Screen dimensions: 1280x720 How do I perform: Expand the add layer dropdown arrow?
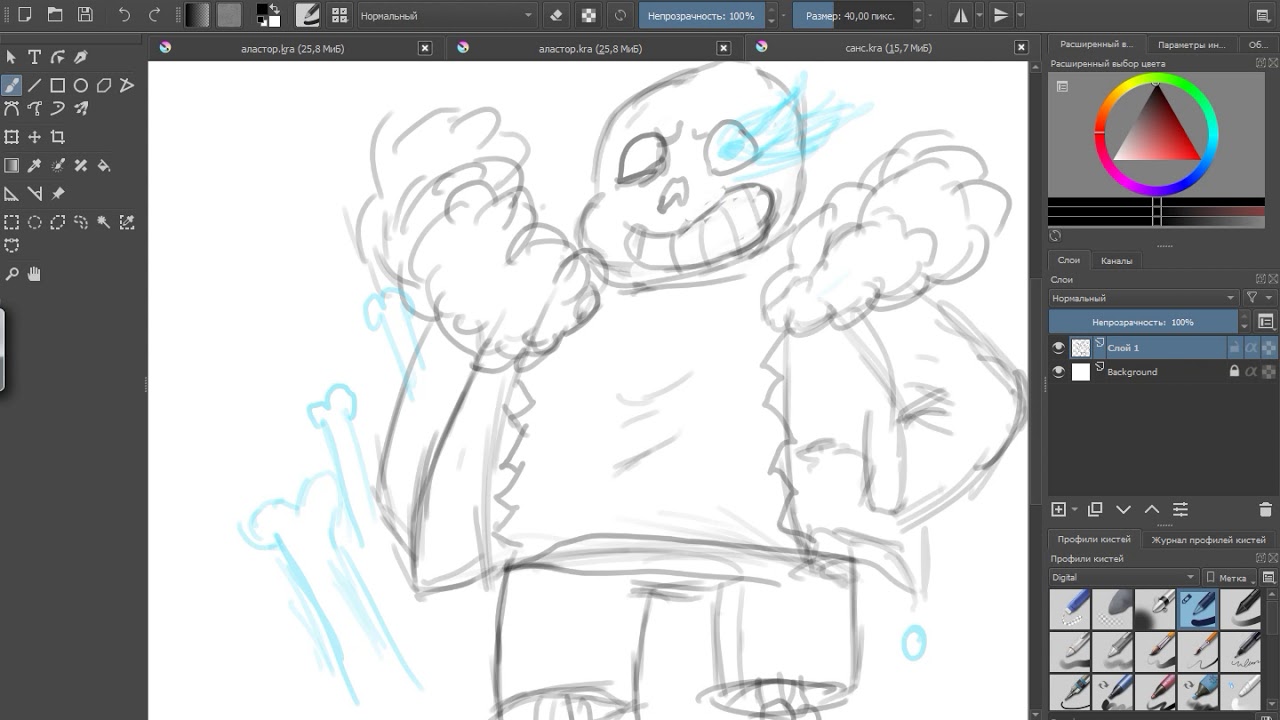click(1074, 510)
